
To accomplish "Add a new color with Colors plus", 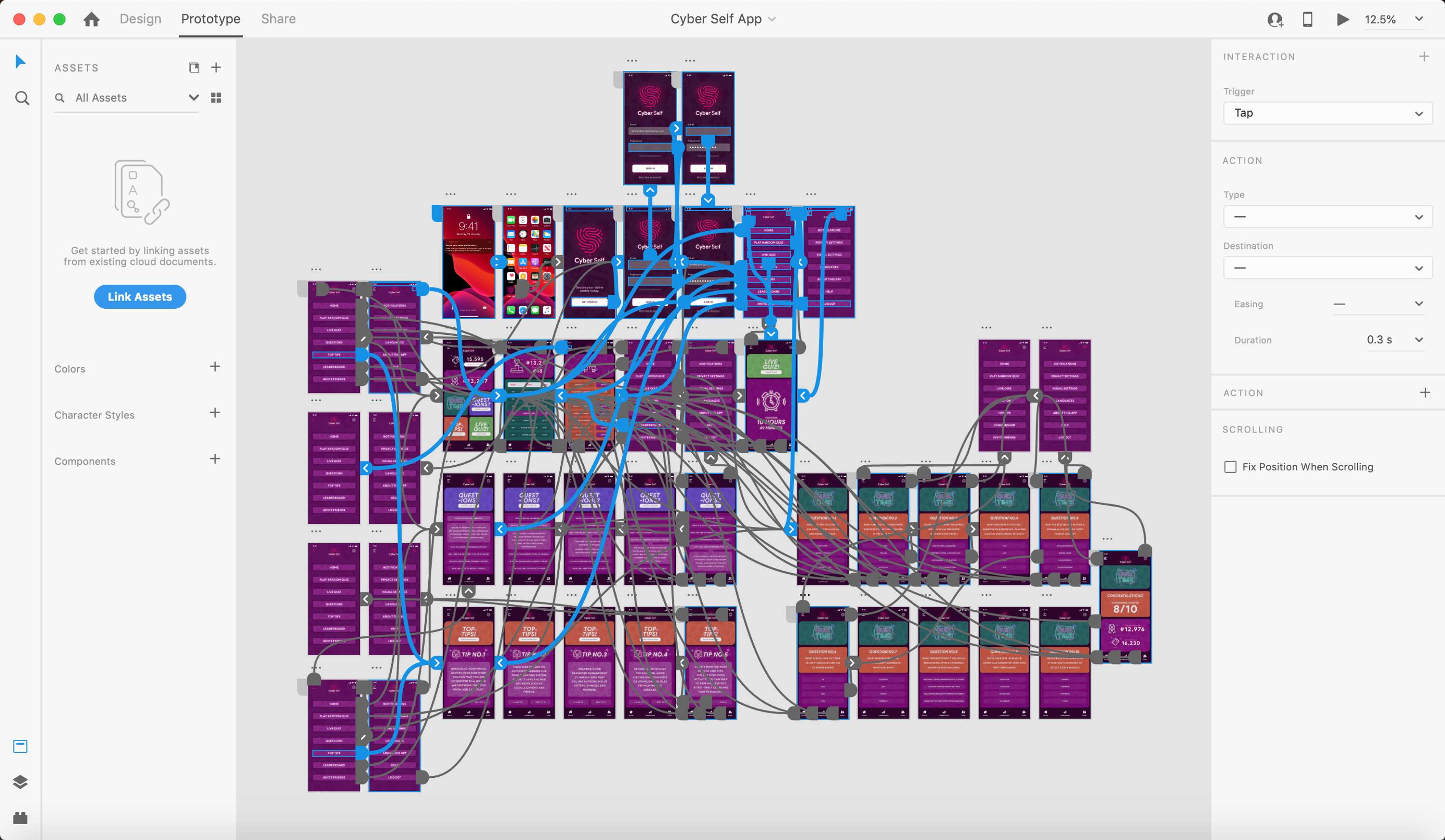I will [215, 367].
